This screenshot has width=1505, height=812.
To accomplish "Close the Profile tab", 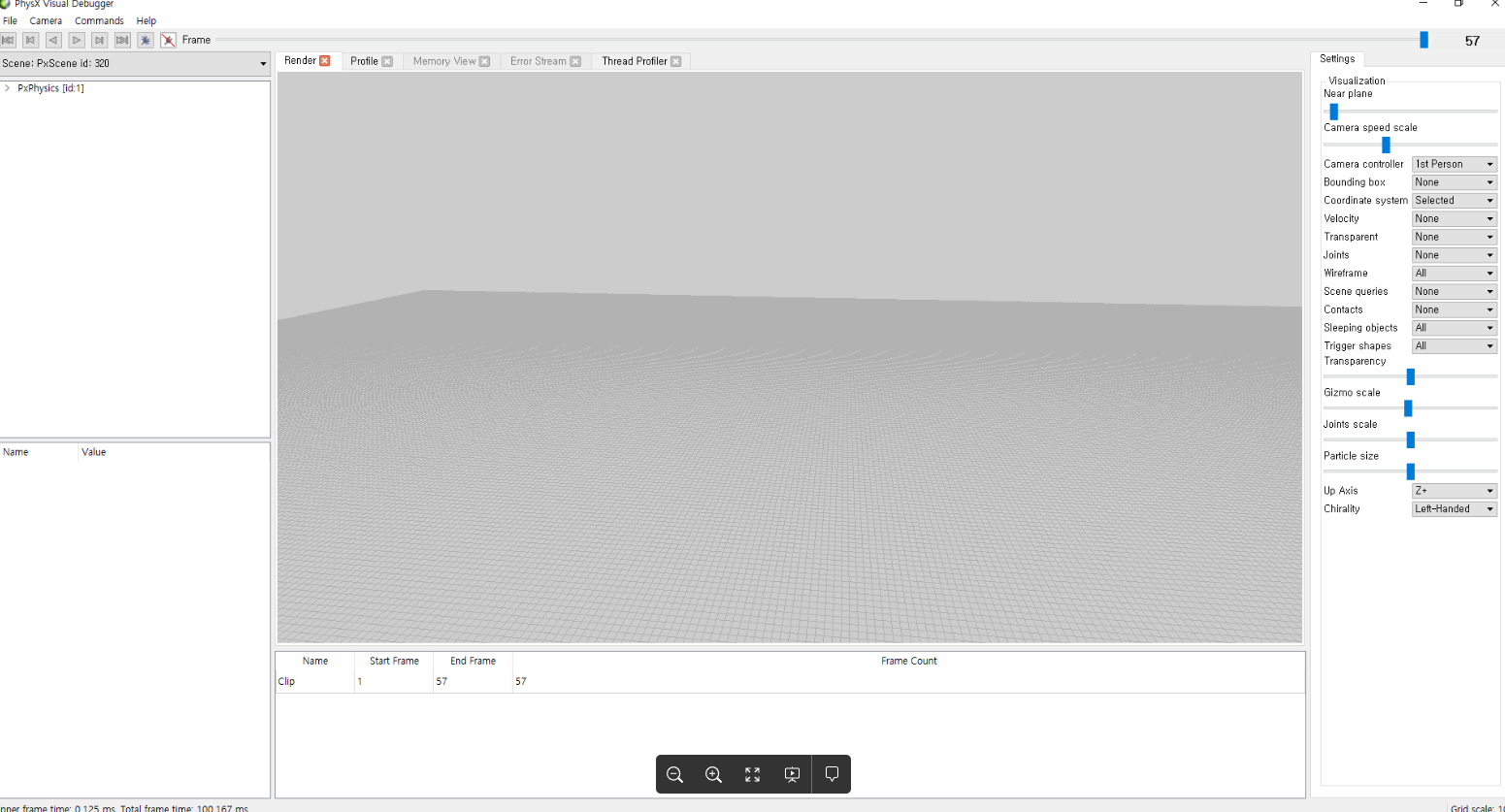I will click(x=387, y=61).
